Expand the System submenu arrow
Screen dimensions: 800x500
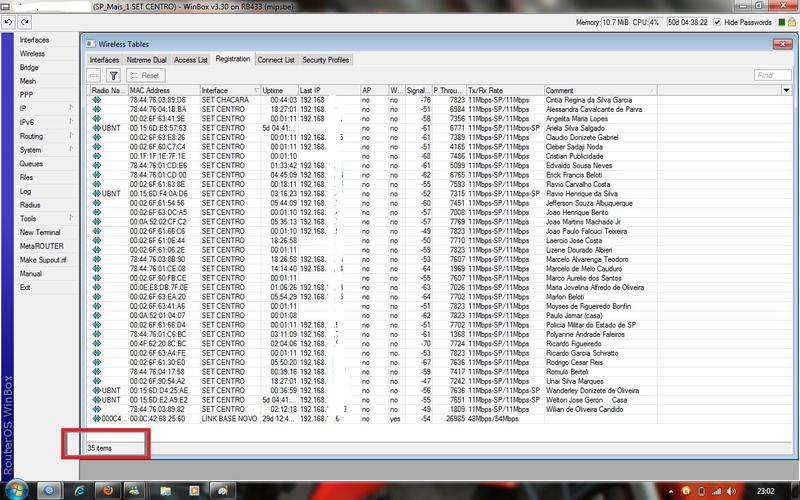point(71,149)
